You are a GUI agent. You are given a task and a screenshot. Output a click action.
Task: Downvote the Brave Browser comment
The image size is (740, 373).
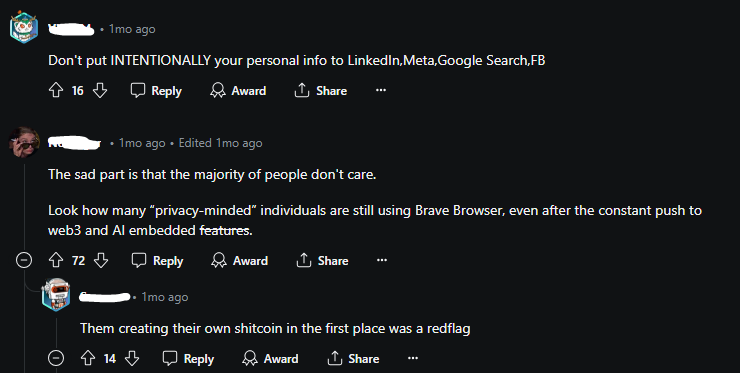(101, 260)
